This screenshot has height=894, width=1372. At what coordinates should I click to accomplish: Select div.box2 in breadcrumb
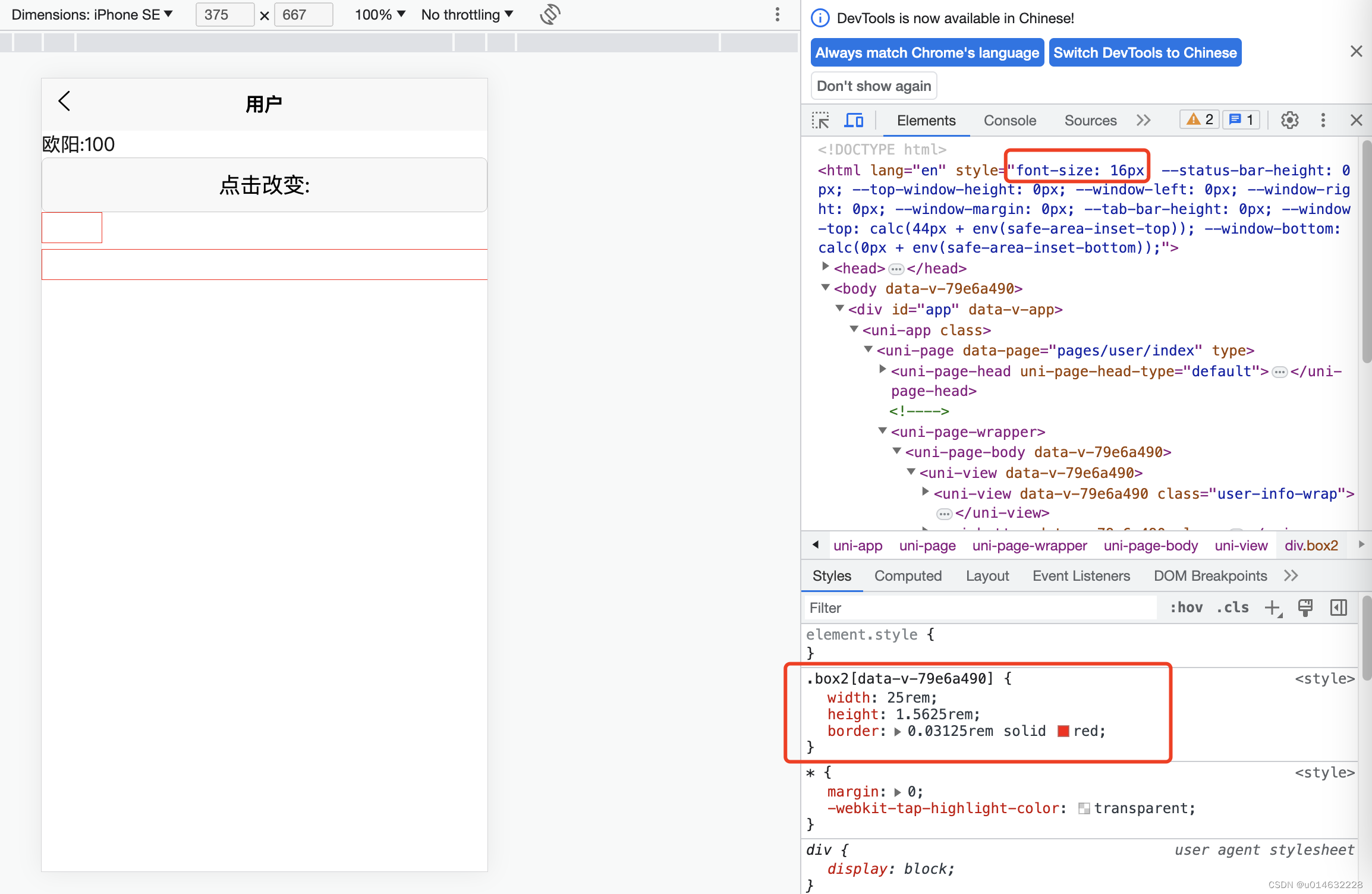point(1311,546)
